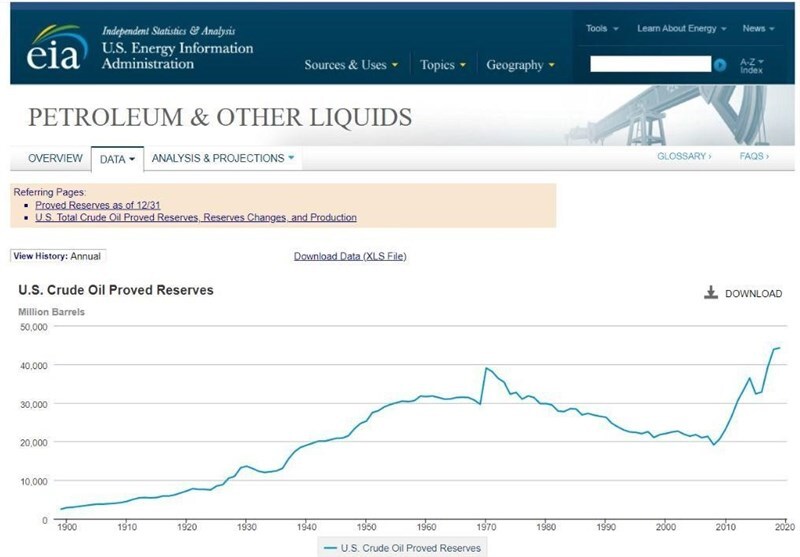Open the A-Z Index

click(752, 66)
